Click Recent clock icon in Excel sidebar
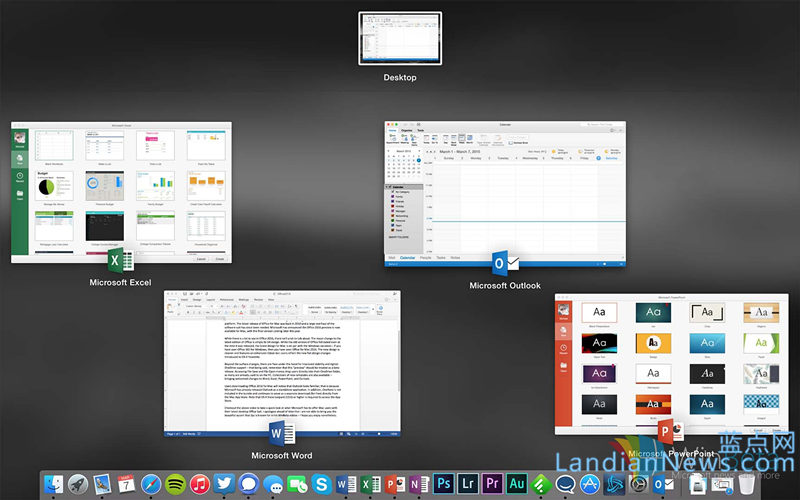800x500 pixels. point(20,177)
